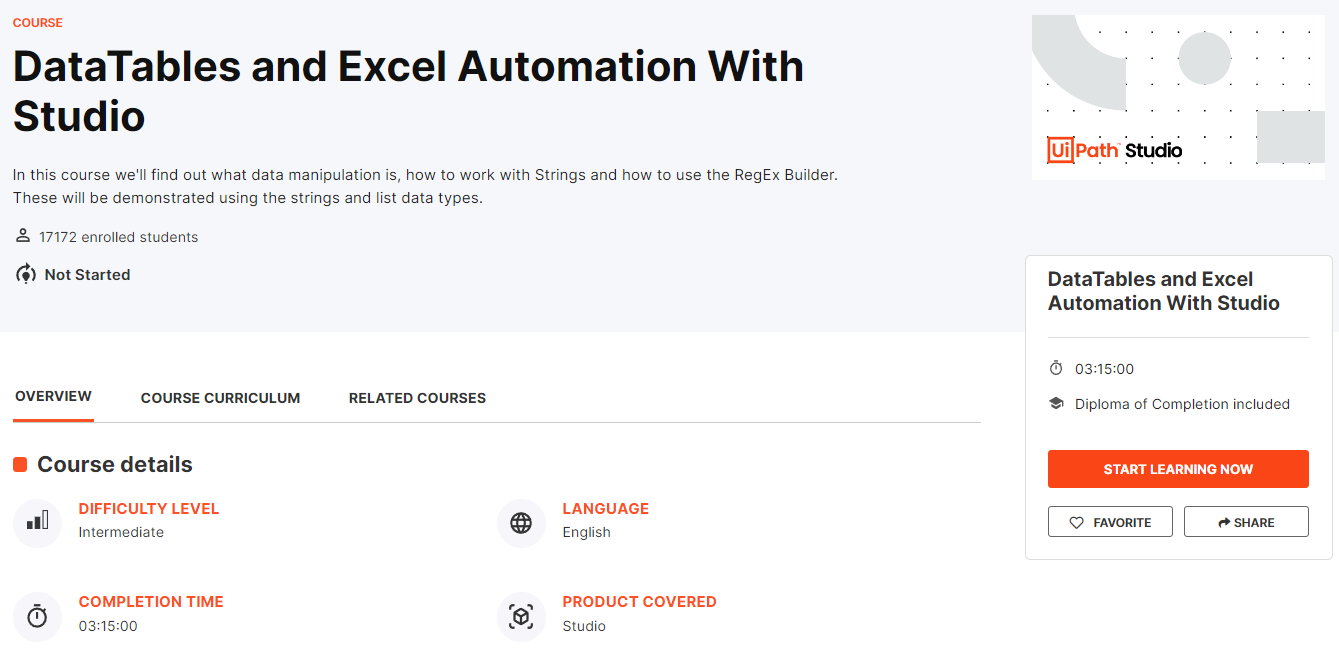Image resolution: width=1339 pixels, height=661 pixels.
Task: Click the Not Started progress status icon
Action: (26, 274)
